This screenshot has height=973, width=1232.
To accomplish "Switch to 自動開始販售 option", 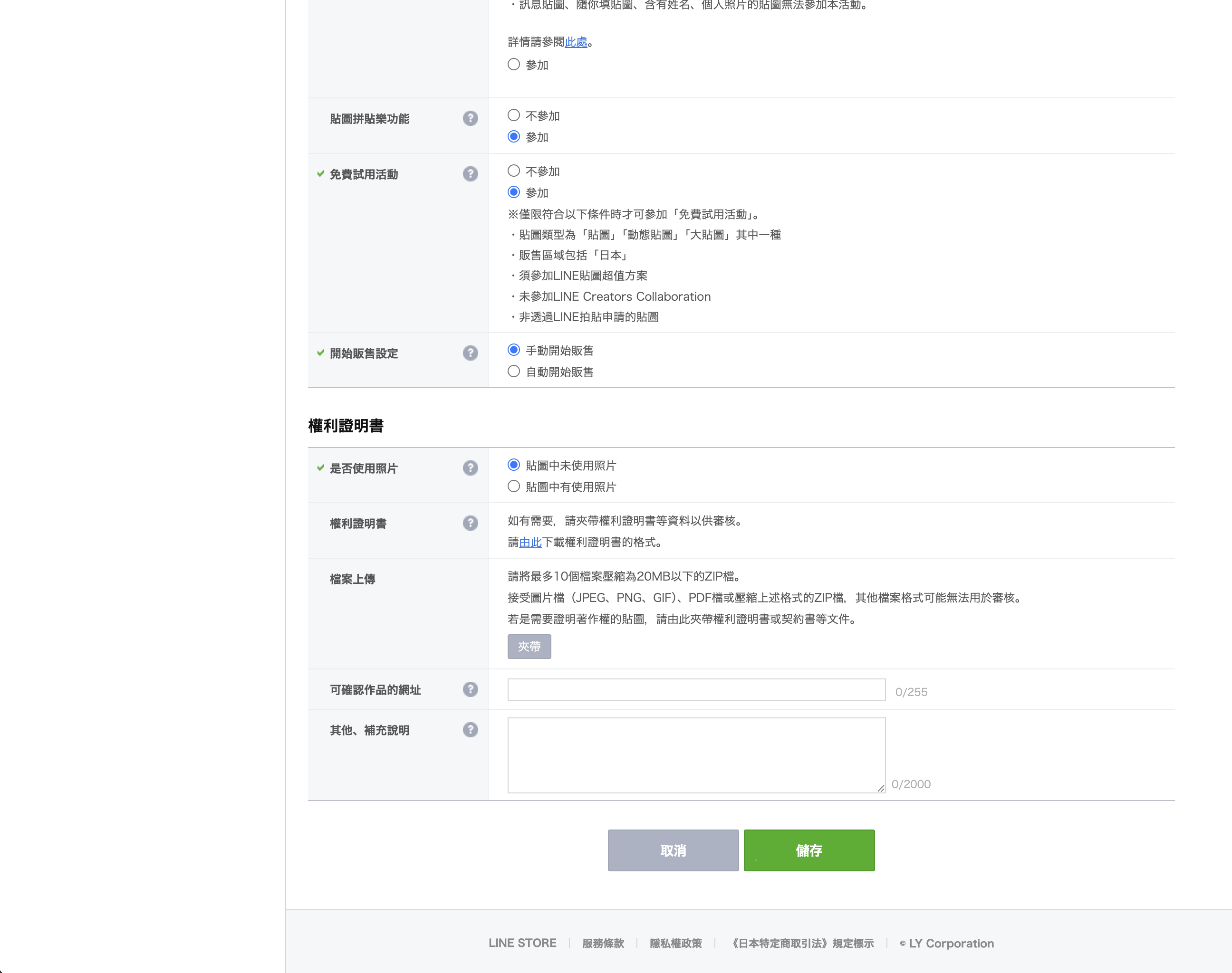I will tap(513, 371).
